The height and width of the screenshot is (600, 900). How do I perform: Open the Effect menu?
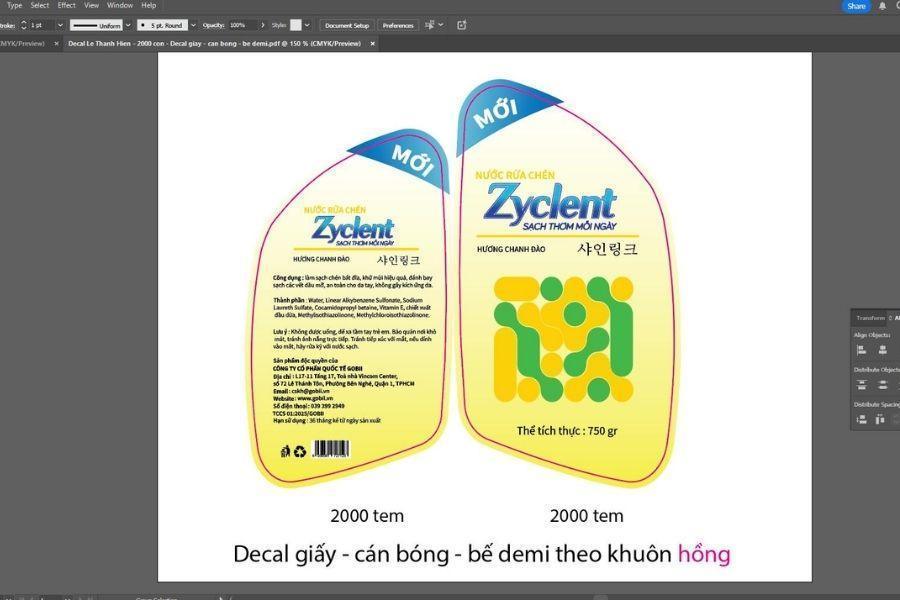(x=66, y=5)
